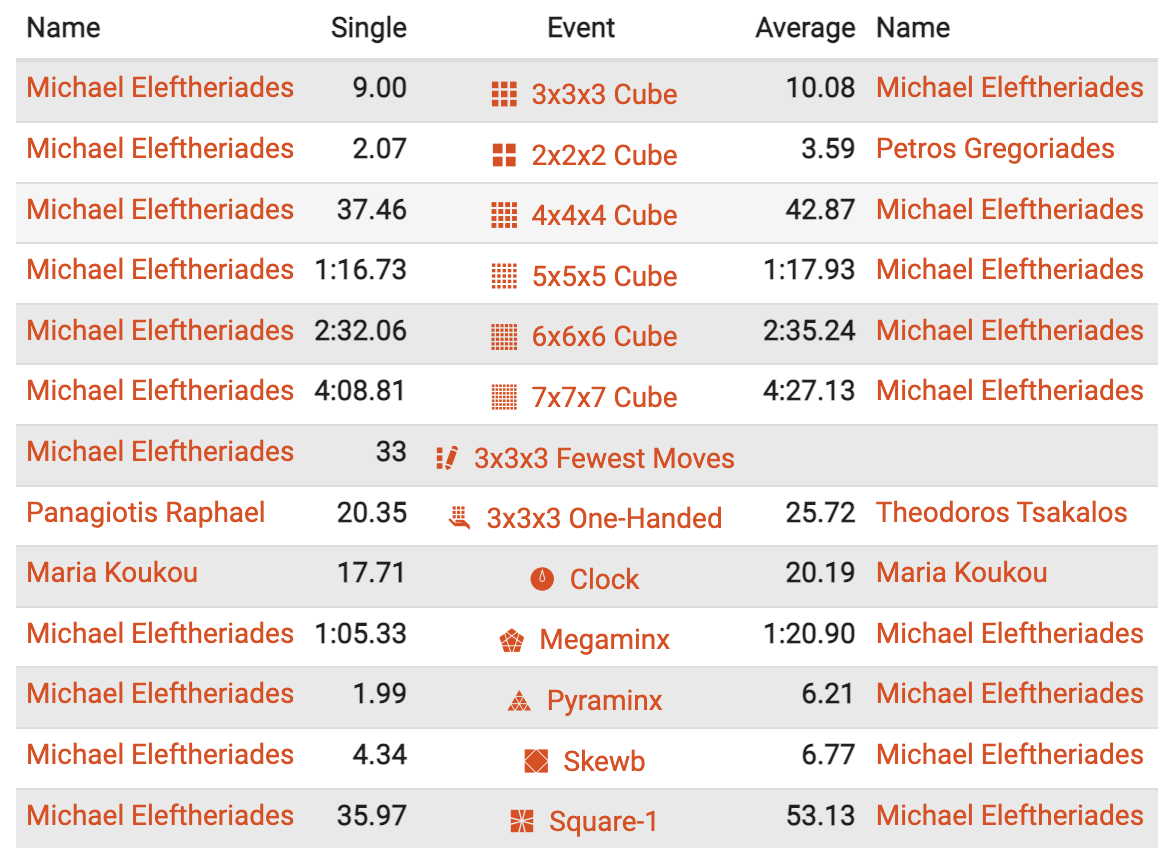Open Panagiotis Raphael profile link
Viewport: 1158px width, 858px height.
pyautogui.click(x=146, y=513)
